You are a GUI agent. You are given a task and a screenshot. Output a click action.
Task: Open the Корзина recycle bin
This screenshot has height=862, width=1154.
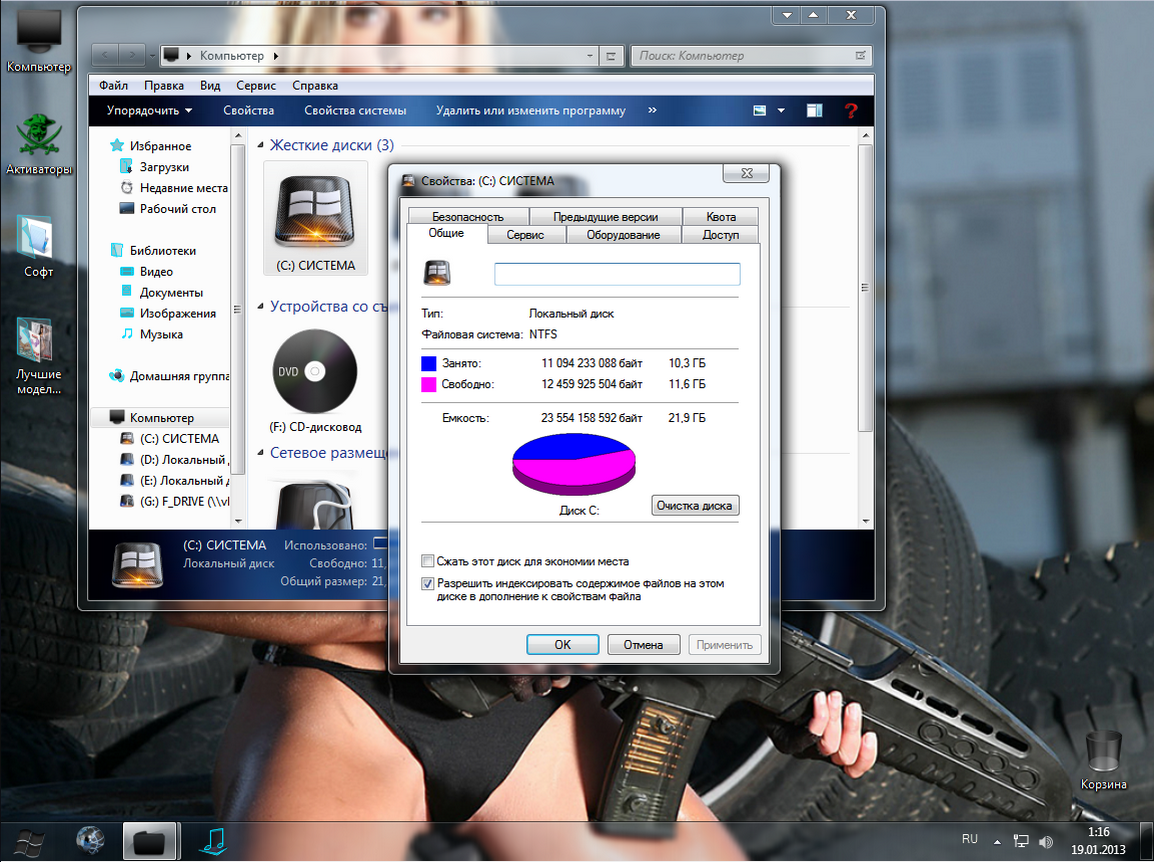click(1103, 759)
